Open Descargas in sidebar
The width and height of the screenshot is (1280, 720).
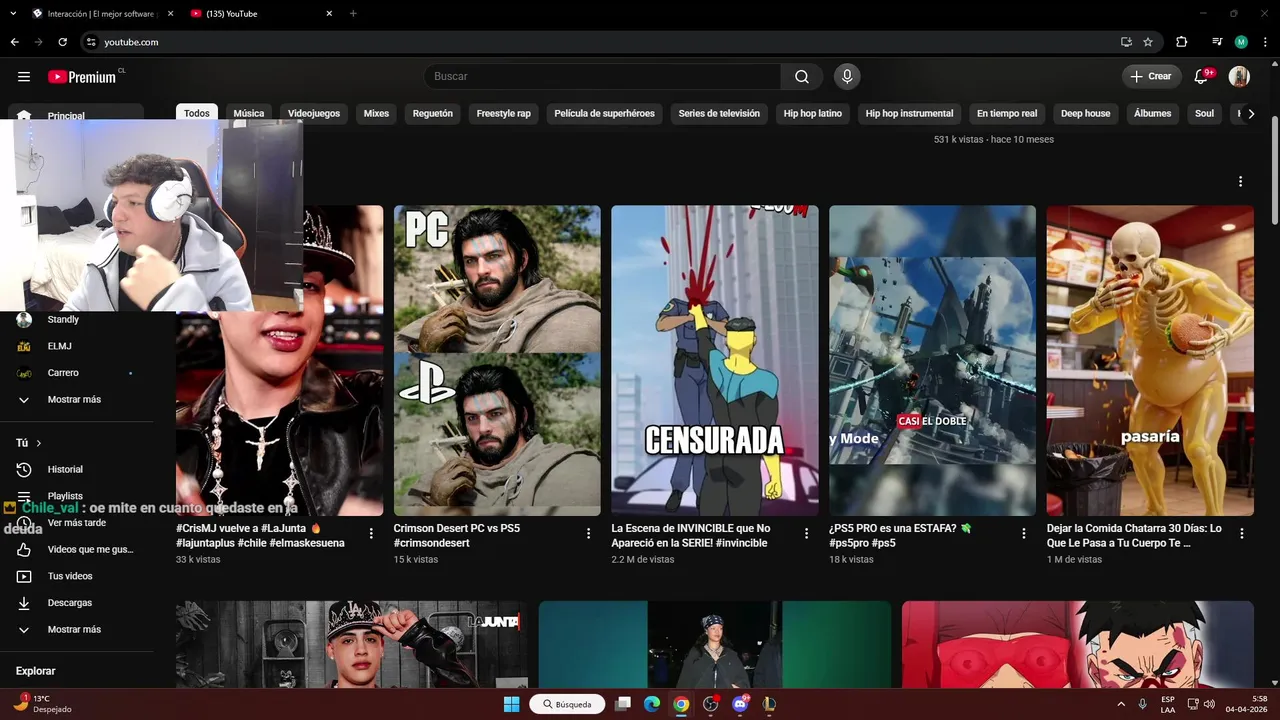tap(76, 603)
